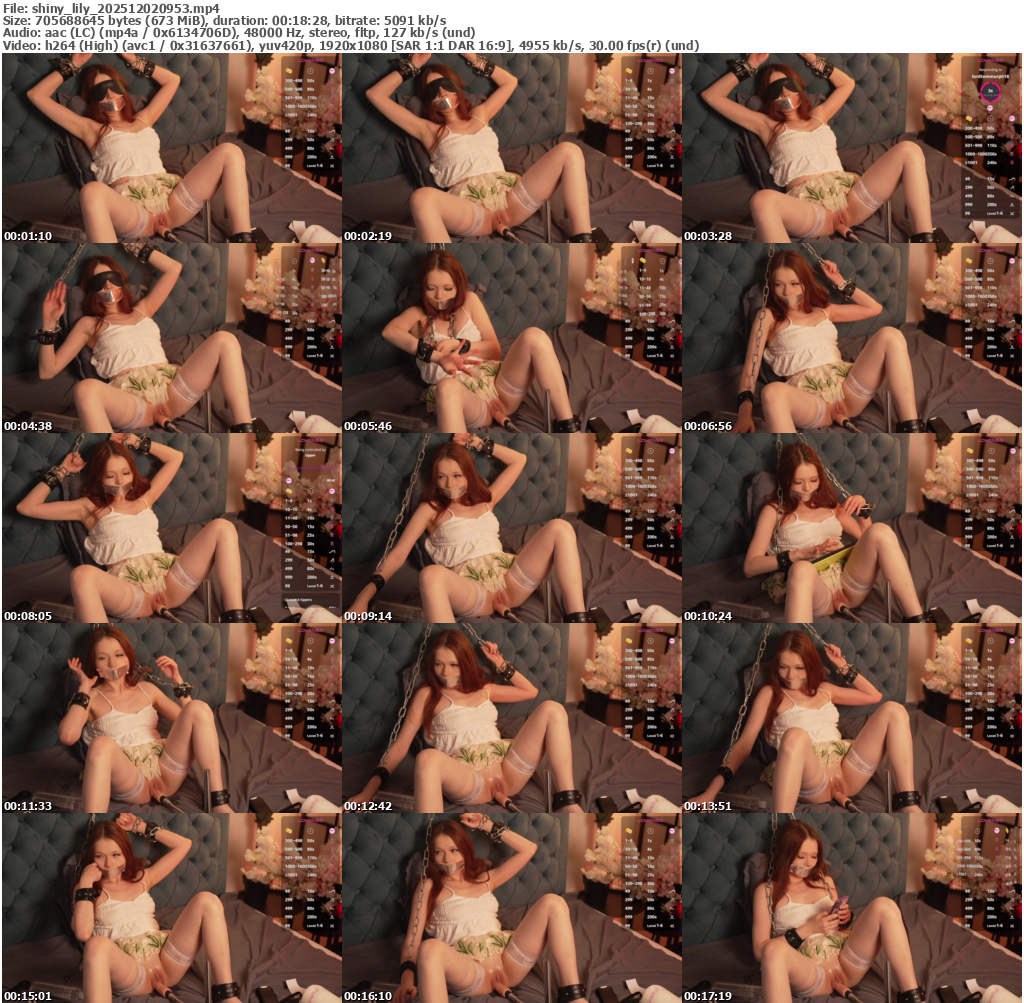Click the thumbnail marked 00:12:42
Viewport: 1024px width, 1003px height.
pos(511,718)
